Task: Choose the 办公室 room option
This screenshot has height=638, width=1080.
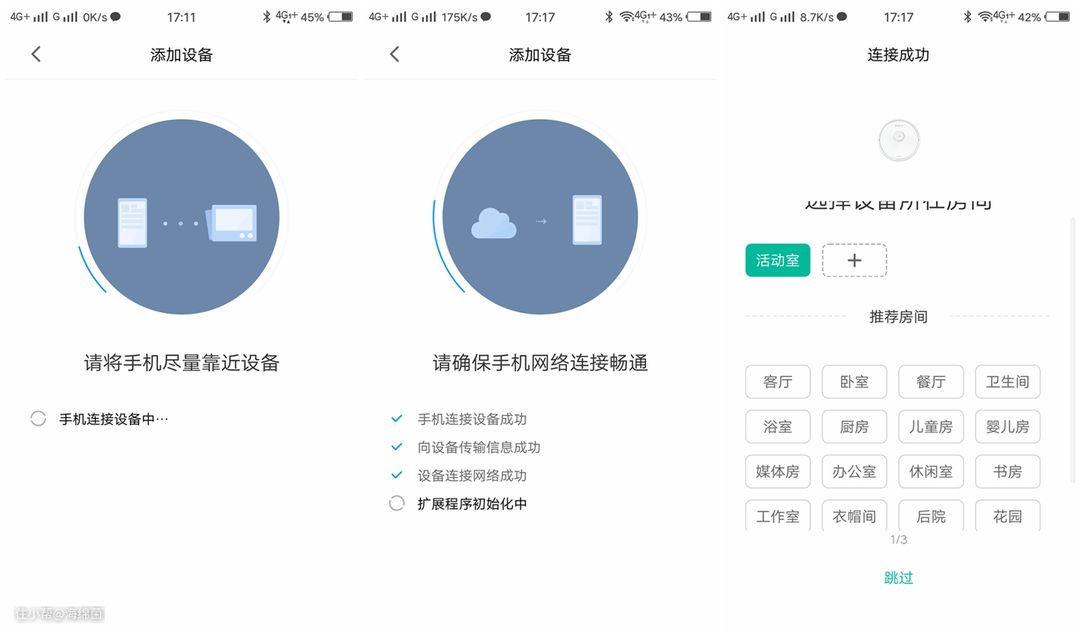Action: 854,471
